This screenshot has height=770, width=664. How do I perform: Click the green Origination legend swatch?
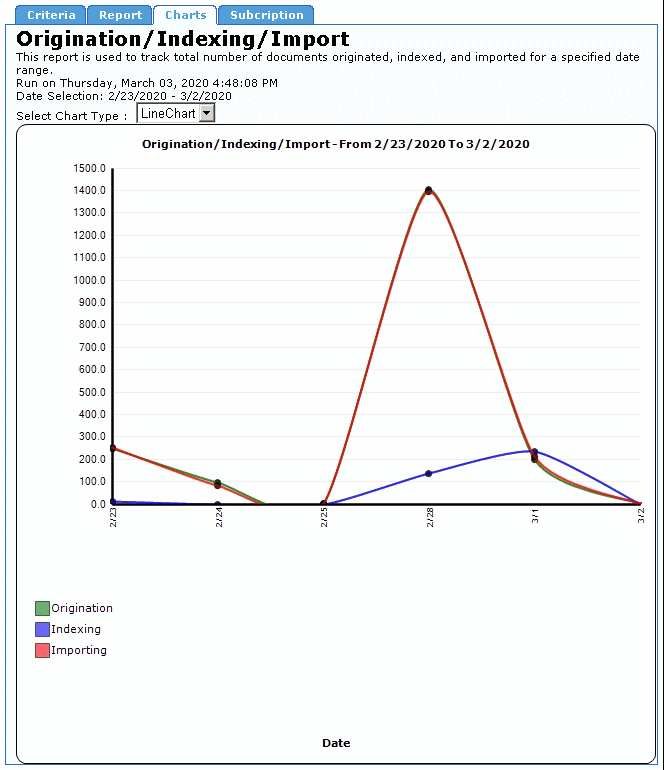pyautogui.click(x=42, y=608)
